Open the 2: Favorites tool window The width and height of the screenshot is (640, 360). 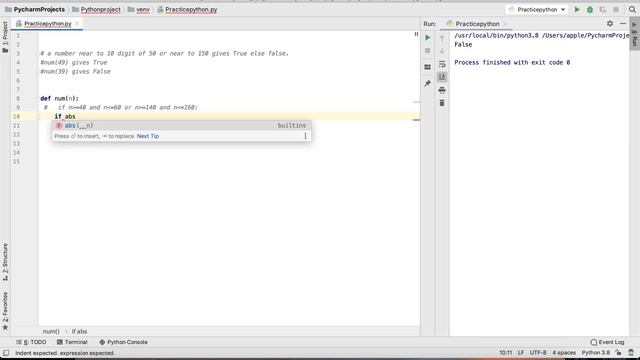tap(5, 311)
